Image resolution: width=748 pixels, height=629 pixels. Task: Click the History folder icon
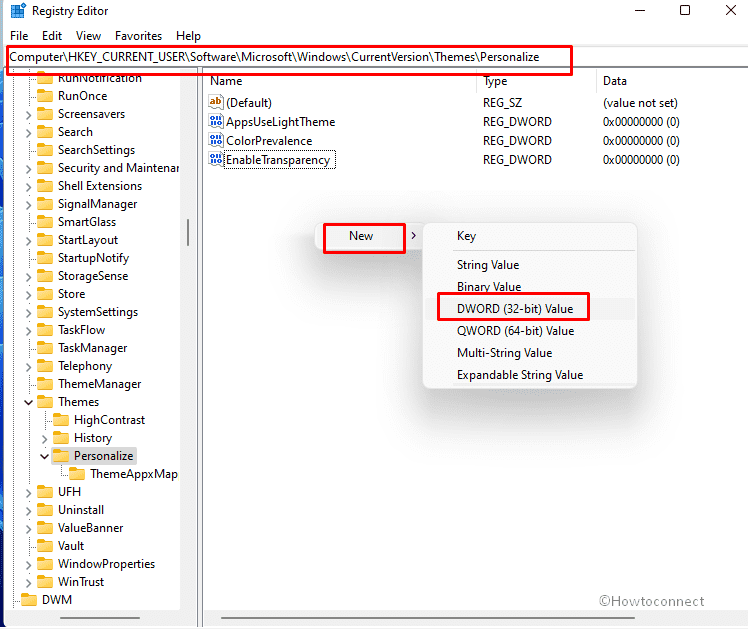(x=61, y=438)
